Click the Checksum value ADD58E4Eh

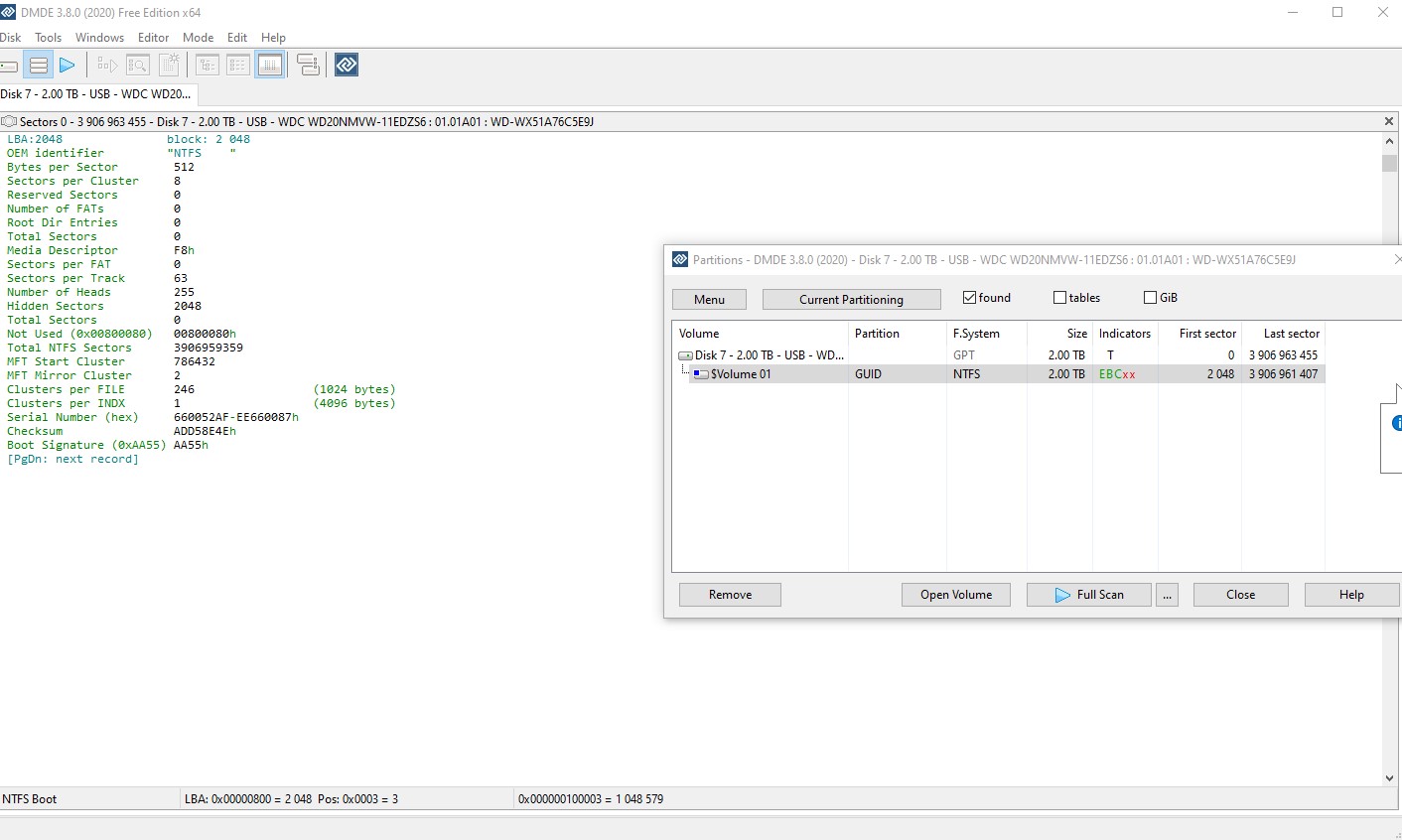205,432
